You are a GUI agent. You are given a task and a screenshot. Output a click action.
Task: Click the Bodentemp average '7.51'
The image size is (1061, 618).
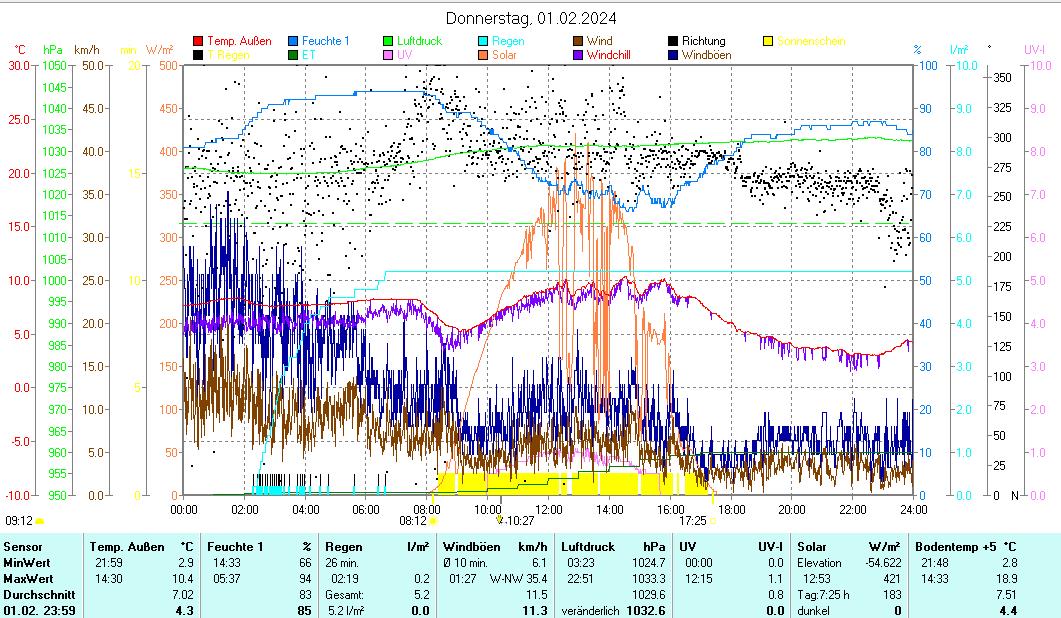coord(1007,595)
